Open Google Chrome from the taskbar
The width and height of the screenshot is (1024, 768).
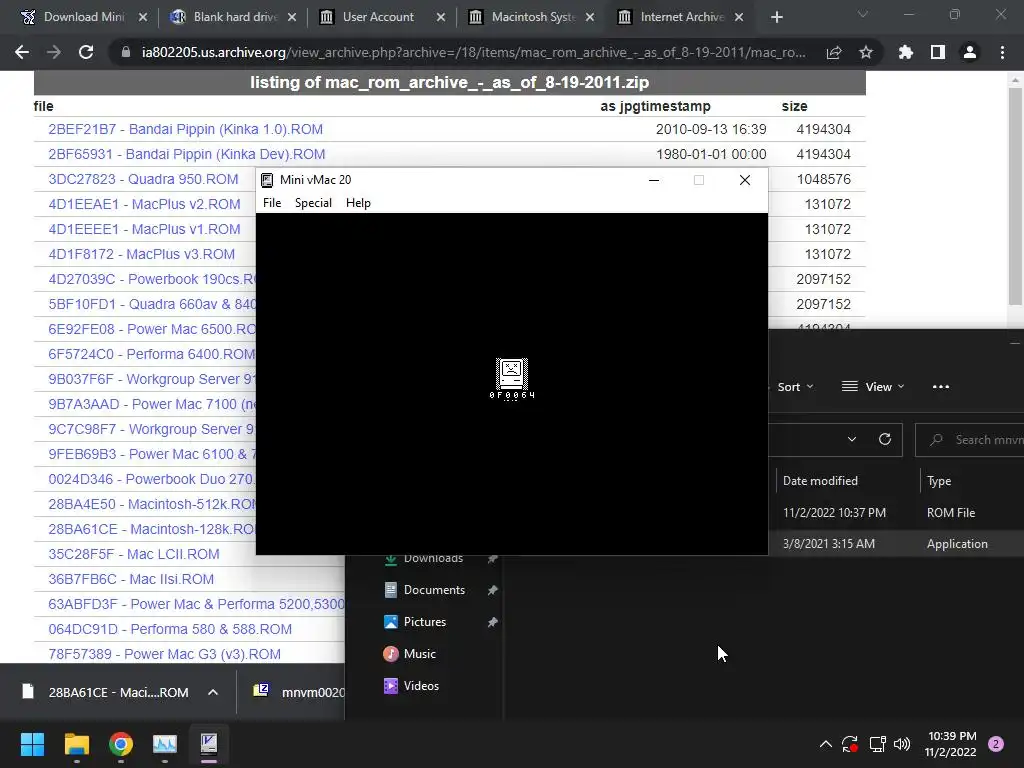[x=121, y=744]
